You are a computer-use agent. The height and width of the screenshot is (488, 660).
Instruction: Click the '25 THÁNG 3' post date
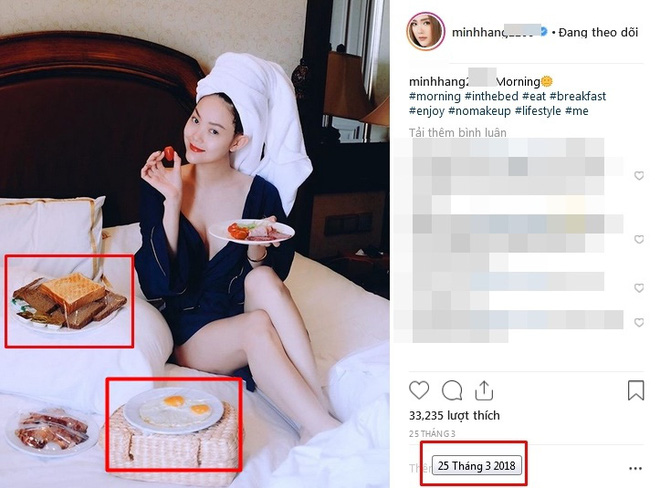[432, 434]
